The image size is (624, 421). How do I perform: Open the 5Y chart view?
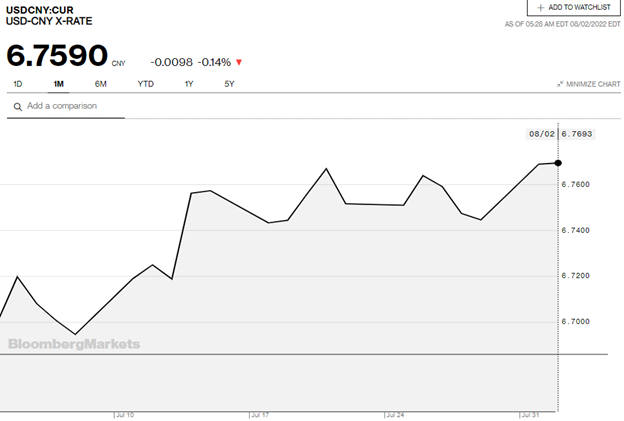pyautogui.click(x=229, y=84)
